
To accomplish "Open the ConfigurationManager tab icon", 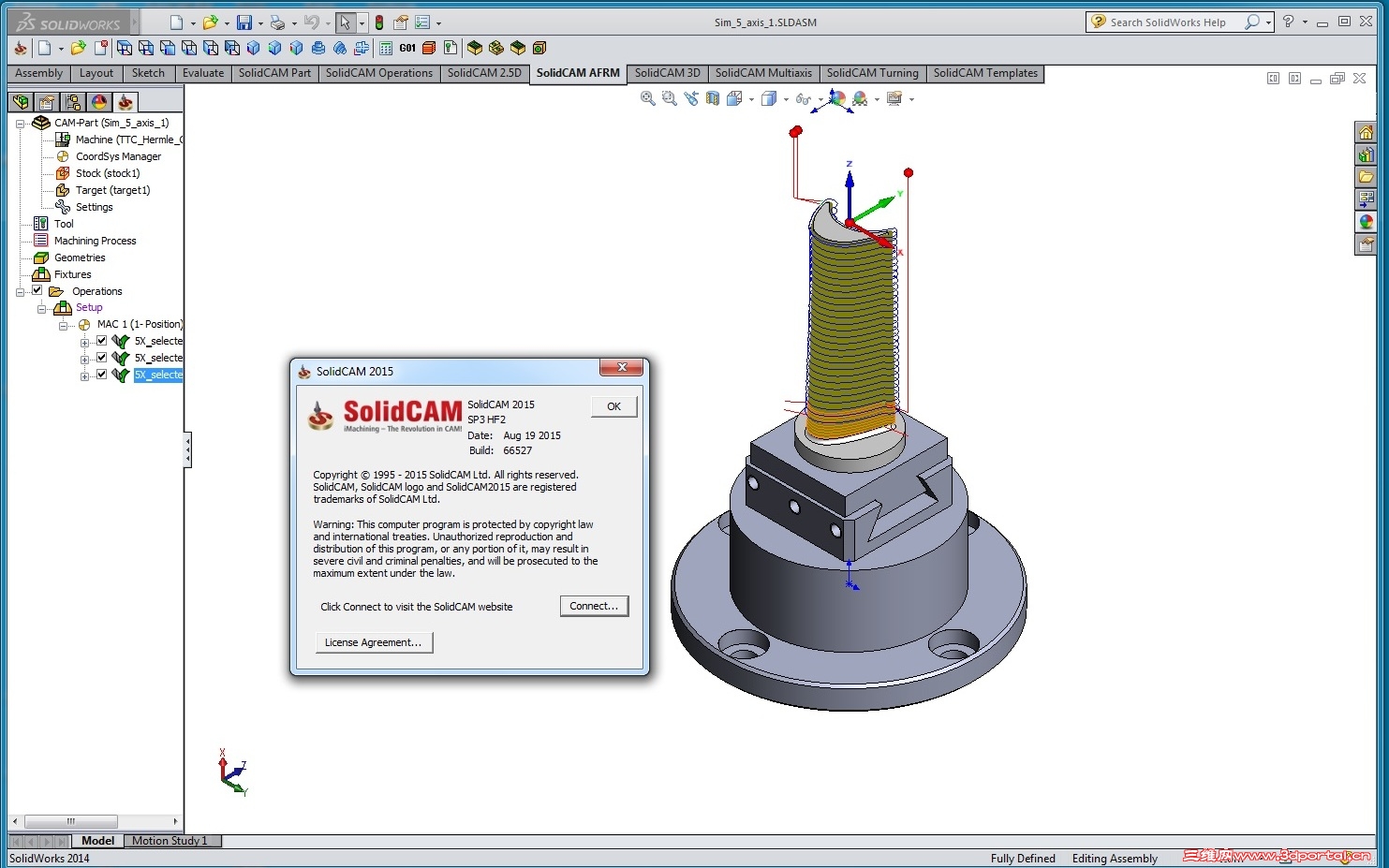I will click(73, 102).
